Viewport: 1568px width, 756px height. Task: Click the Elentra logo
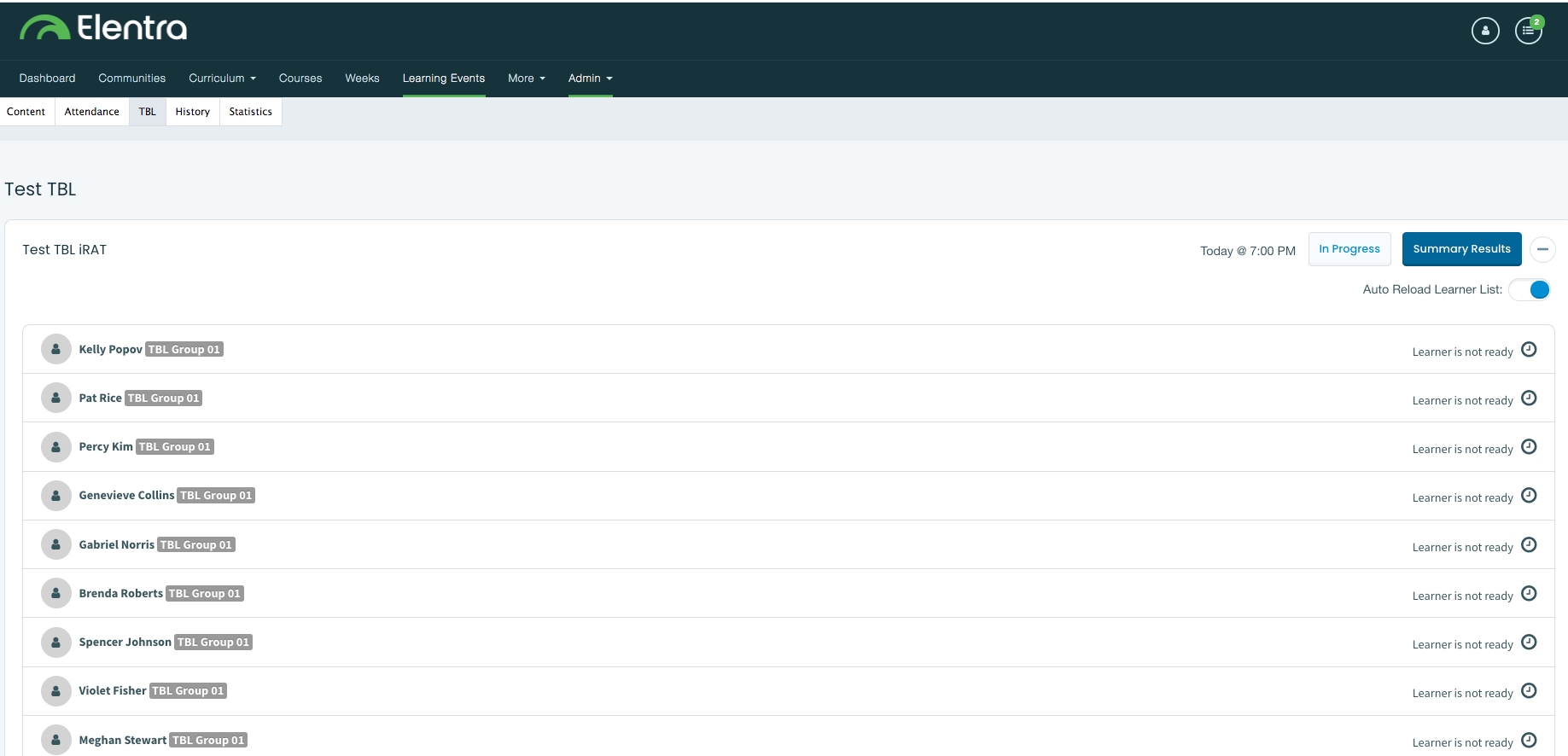click(x=103, y=28)
